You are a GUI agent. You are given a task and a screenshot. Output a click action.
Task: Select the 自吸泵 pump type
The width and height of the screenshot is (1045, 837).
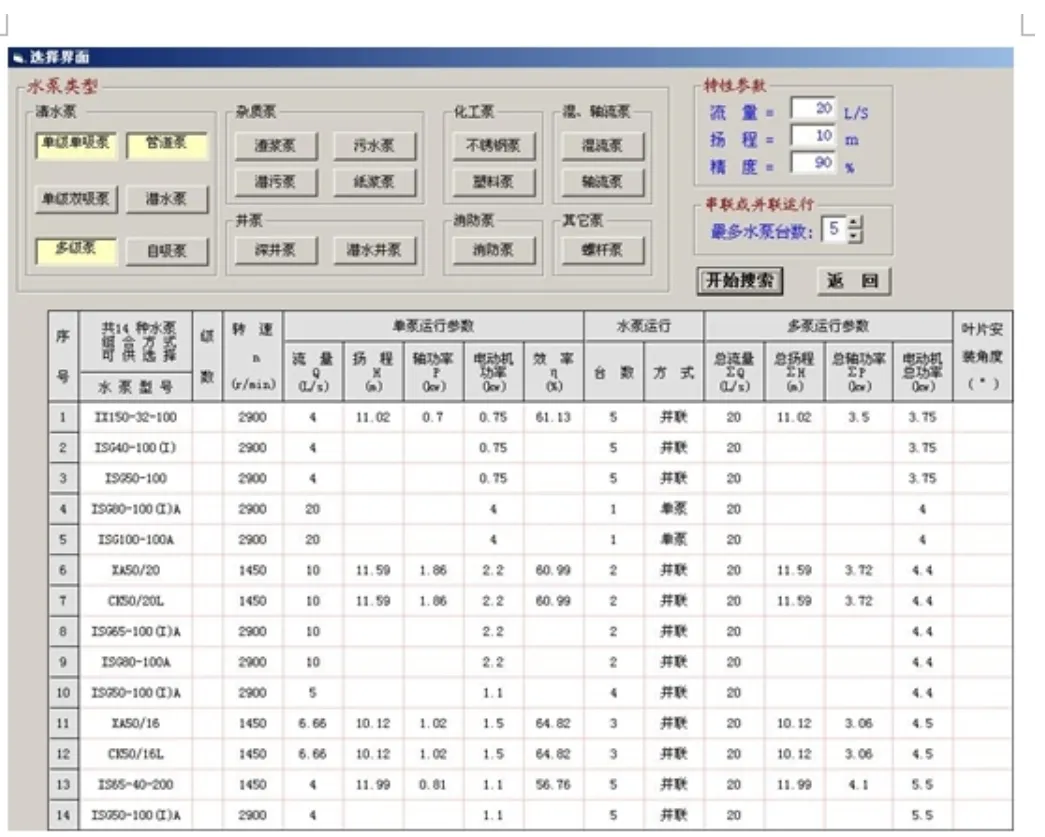click(167, 251)
